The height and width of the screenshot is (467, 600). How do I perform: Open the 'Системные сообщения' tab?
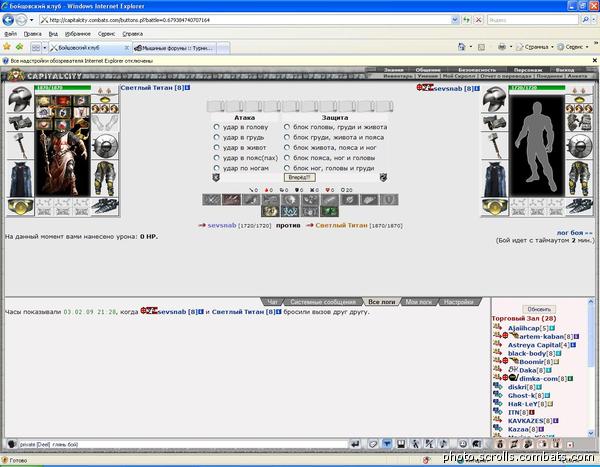(323, 302)
